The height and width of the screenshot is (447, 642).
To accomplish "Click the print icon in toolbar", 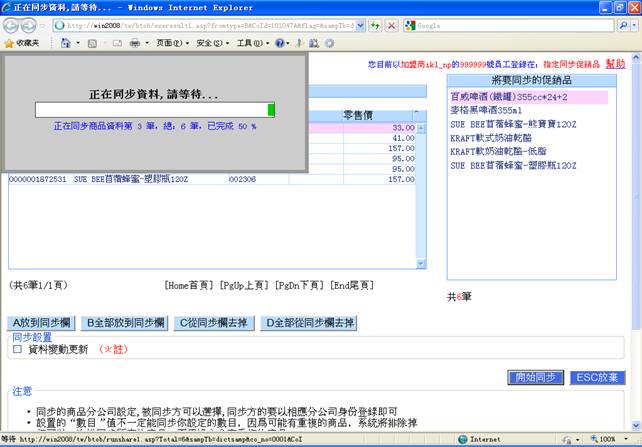I will [134, 44].
